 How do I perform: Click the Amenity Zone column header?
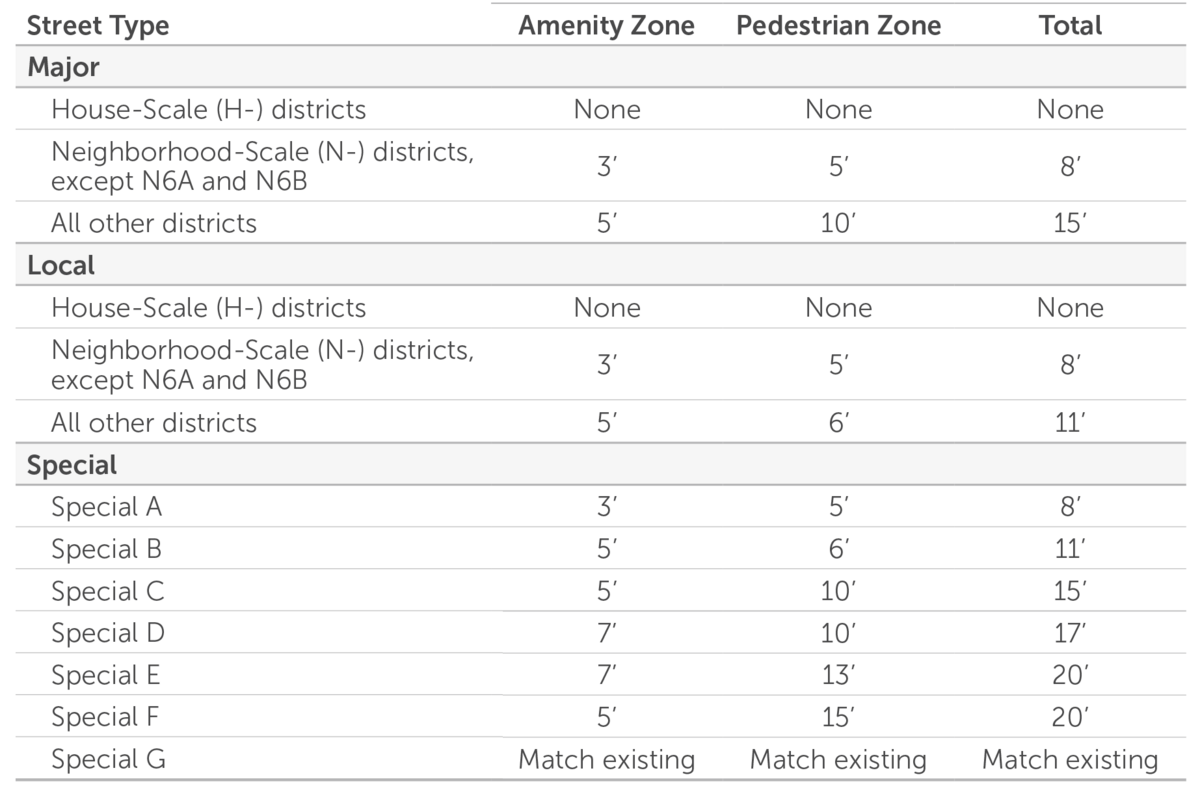pyautogui.click(x=606, y=25)
